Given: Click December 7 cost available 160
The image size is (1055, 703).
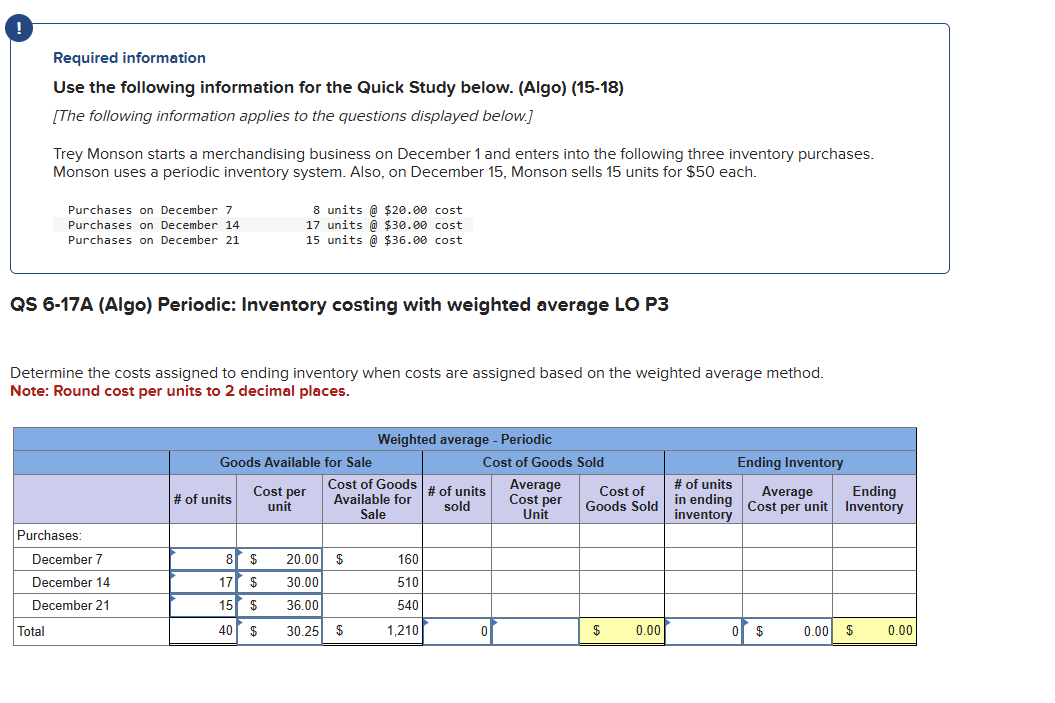Looking at the screenshot, I should [373, 559].
